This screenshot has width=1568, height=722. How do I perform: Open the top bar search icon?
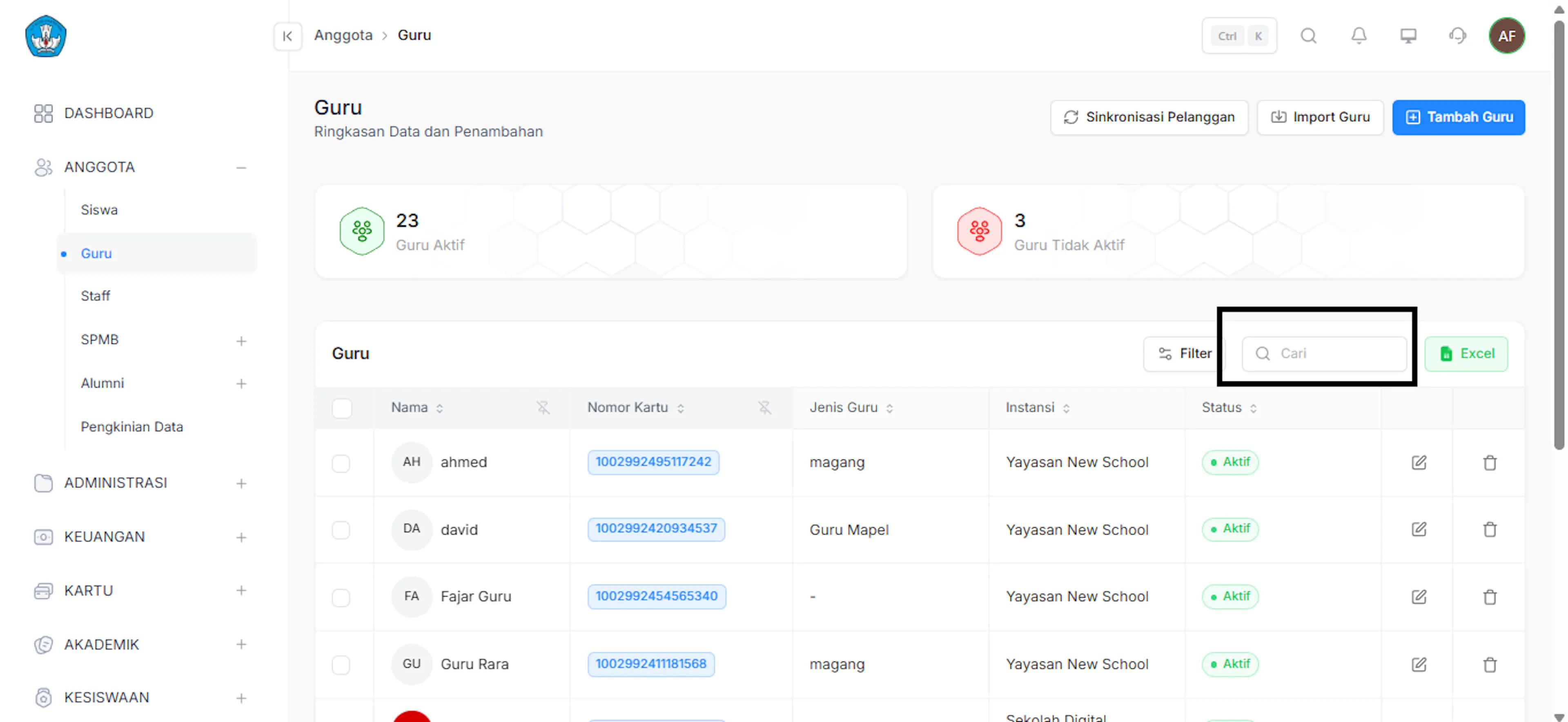[1308, 36]
